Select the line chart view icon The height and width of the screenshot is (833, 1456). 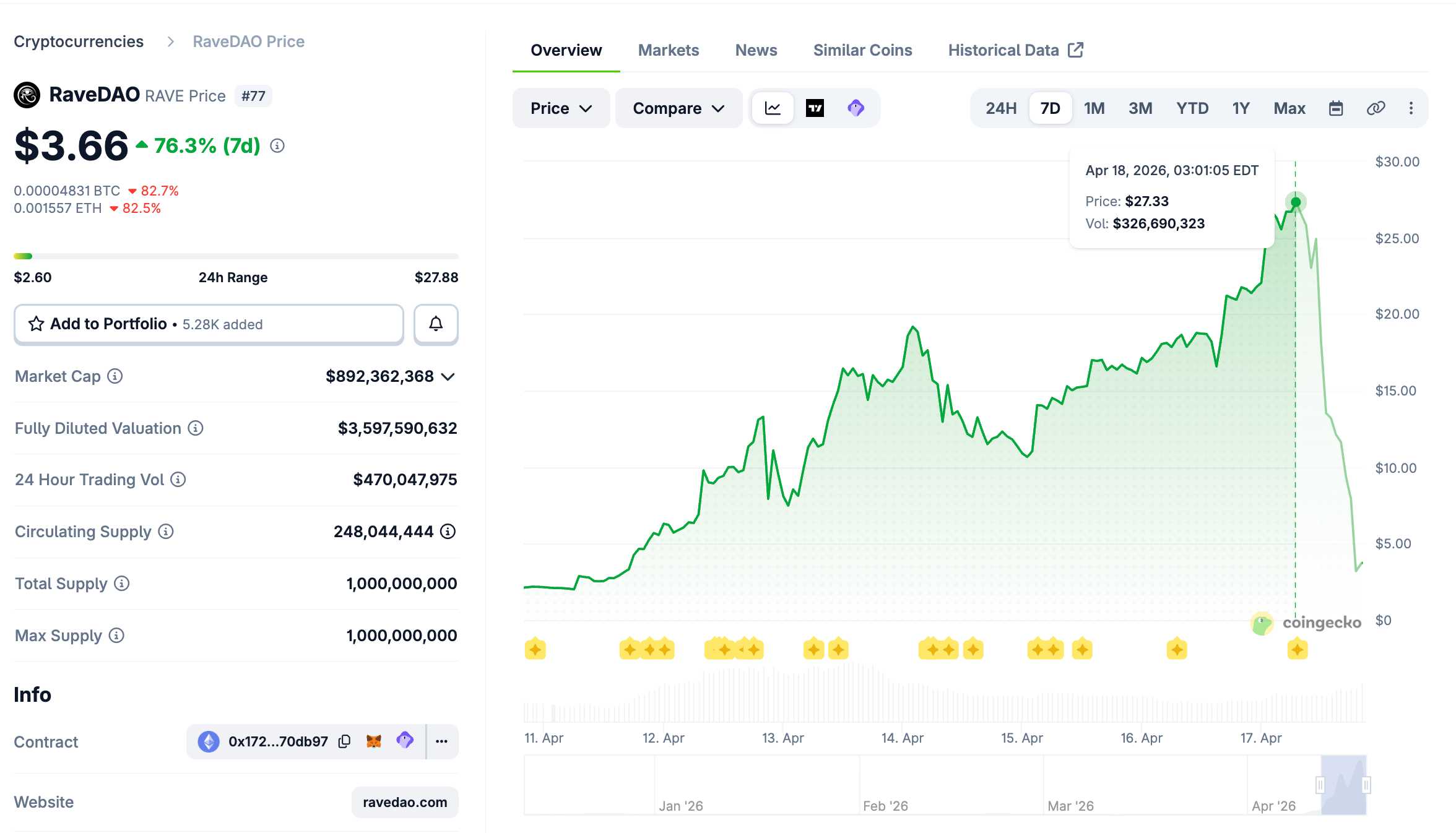[773, 108]
